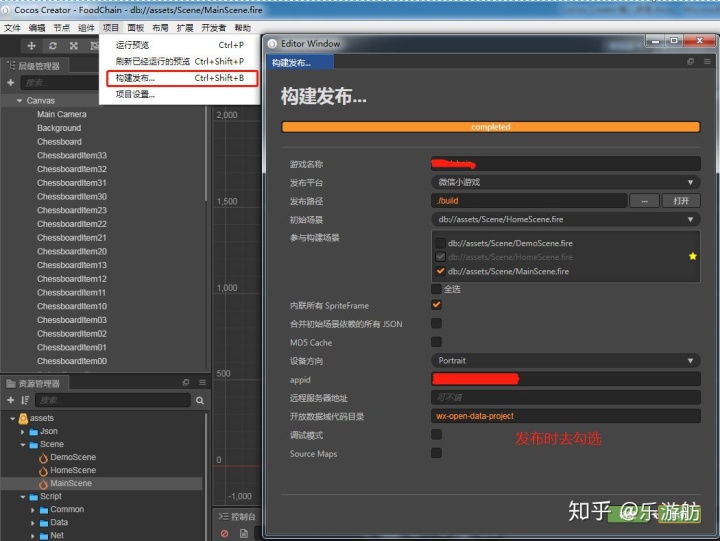Collapse the Canvas node in hierarchy
Screen dimensions: 720x541
tap(19, 101)
